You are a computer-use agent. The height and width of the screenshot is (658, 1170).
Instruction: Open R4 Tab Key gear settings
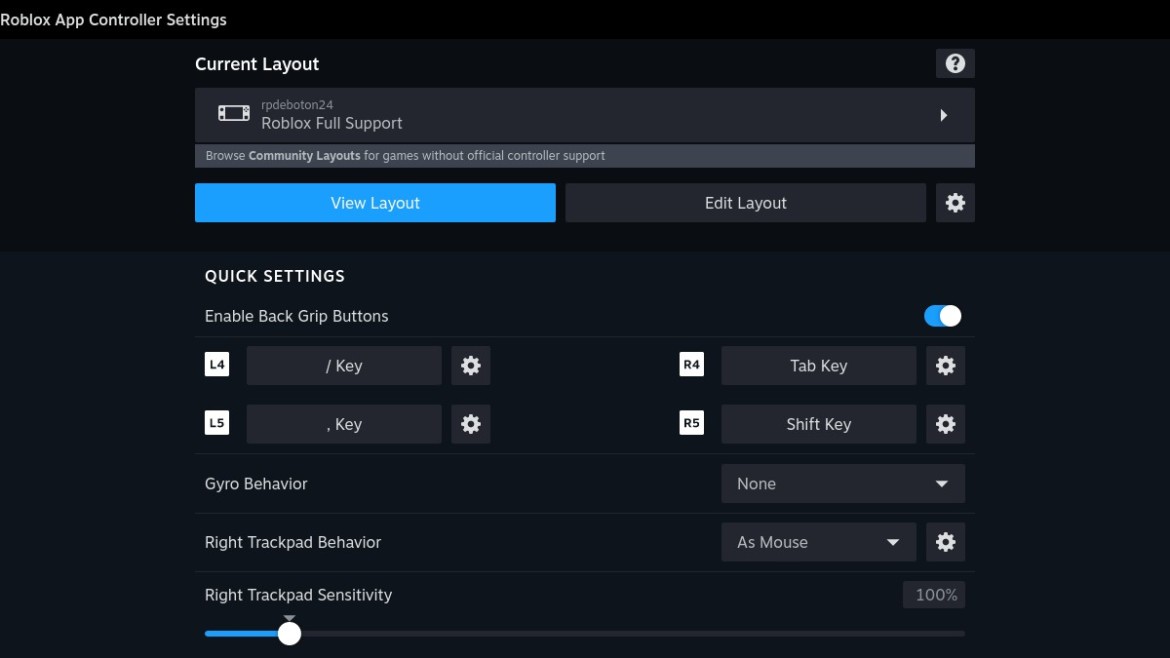tap(945, 366)
